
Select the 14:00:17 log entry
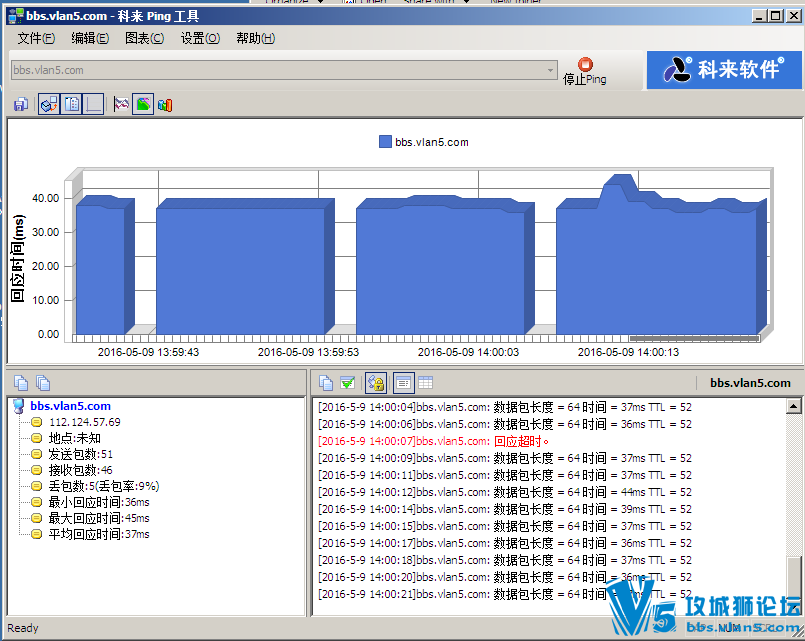click(x=505, y=543)
